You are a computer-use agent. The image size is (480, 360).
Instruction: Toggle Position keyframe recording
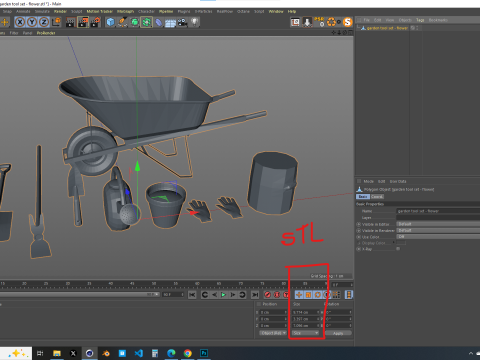click(x=299, y=295)
